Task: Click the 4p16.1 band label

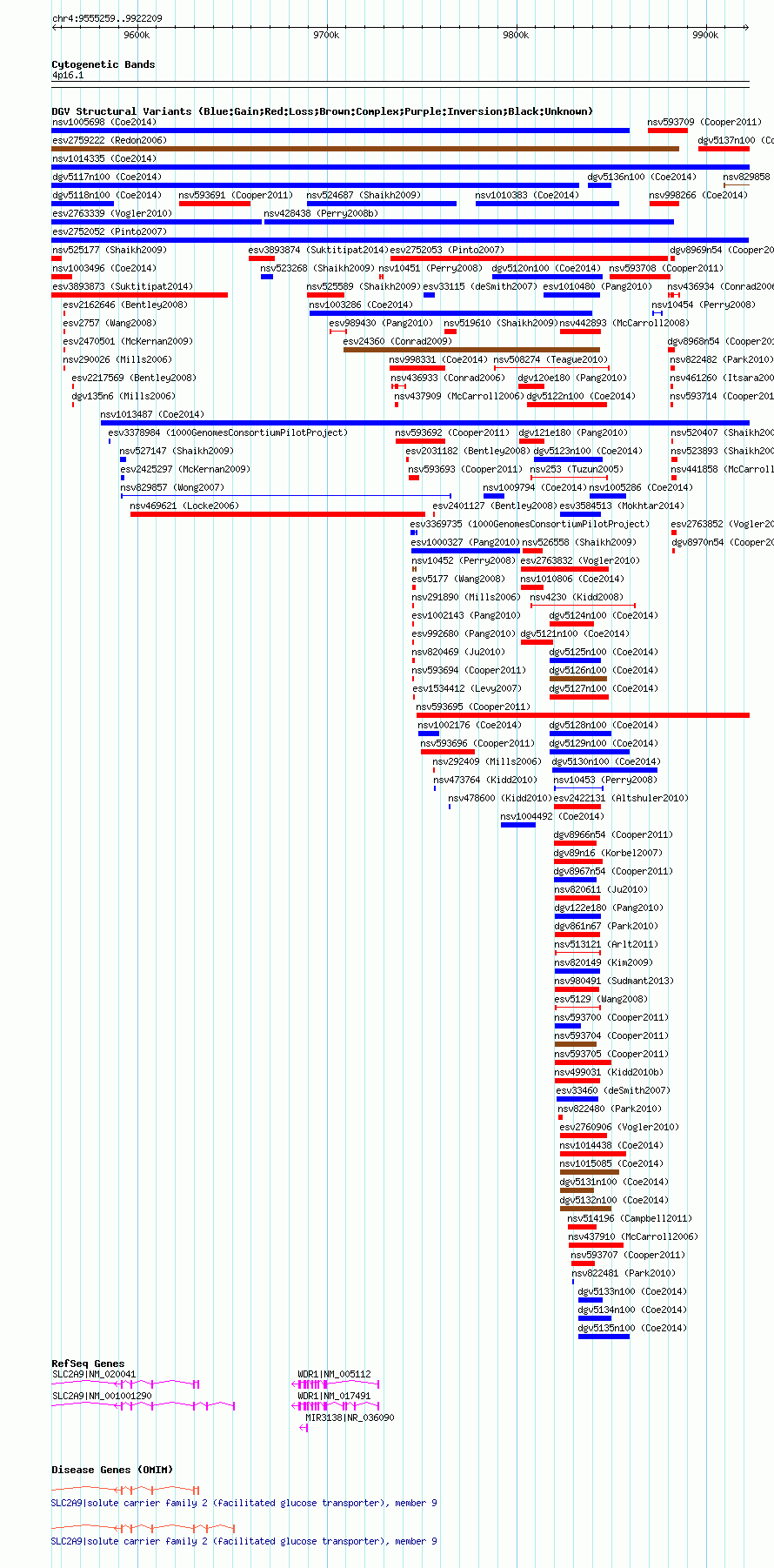Action: tap(68, 76)
